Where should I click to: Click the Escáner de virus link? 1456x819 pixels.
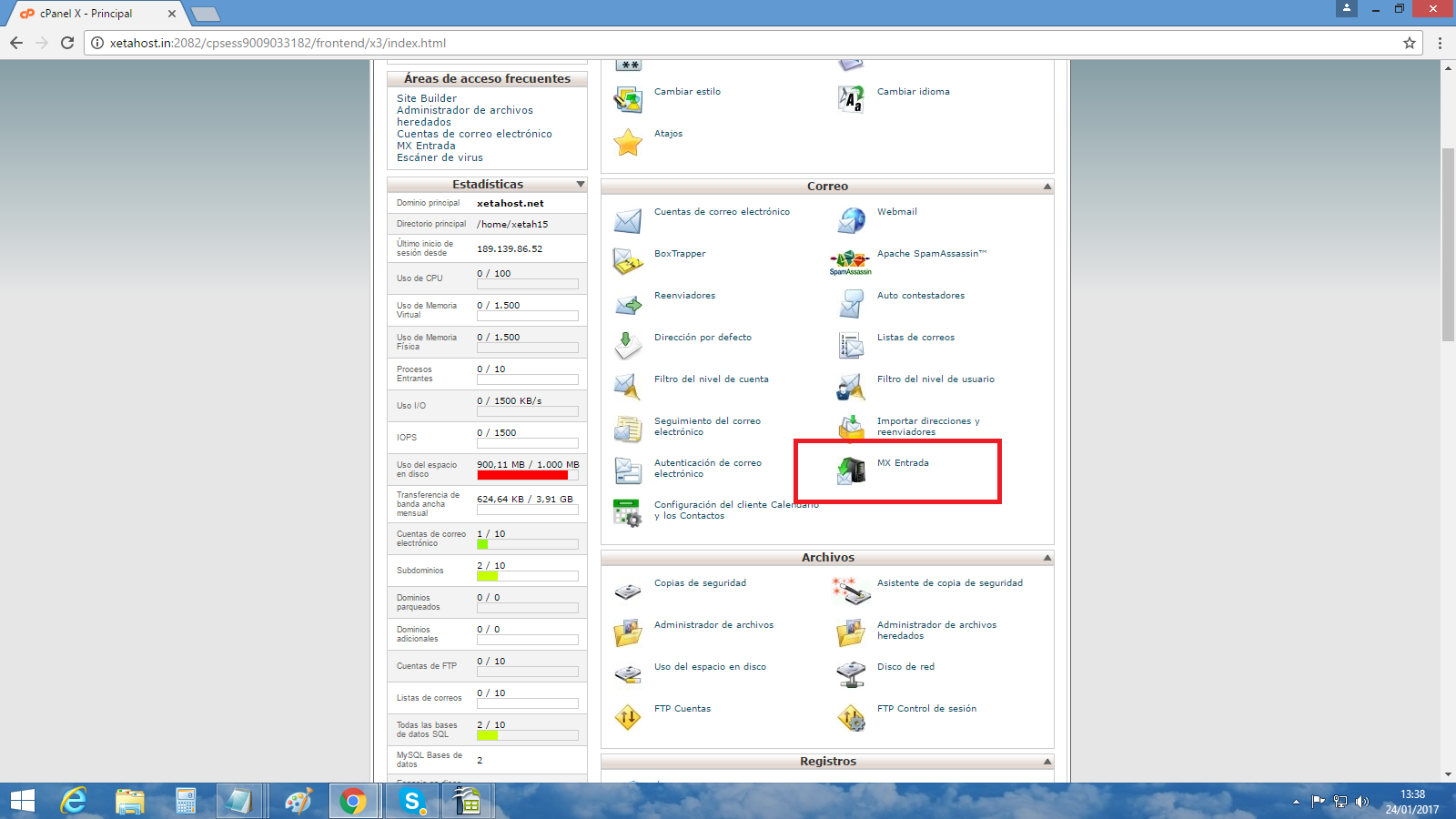pos(440,157)
